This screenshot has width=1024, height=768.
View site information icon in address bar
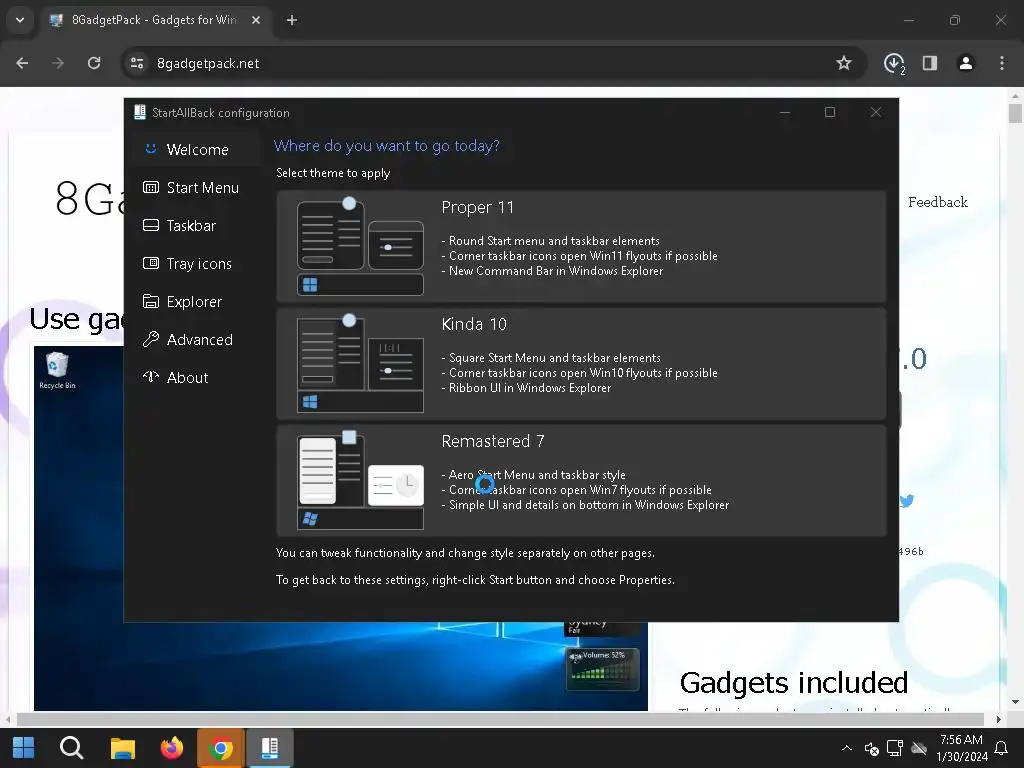point(137,63)
